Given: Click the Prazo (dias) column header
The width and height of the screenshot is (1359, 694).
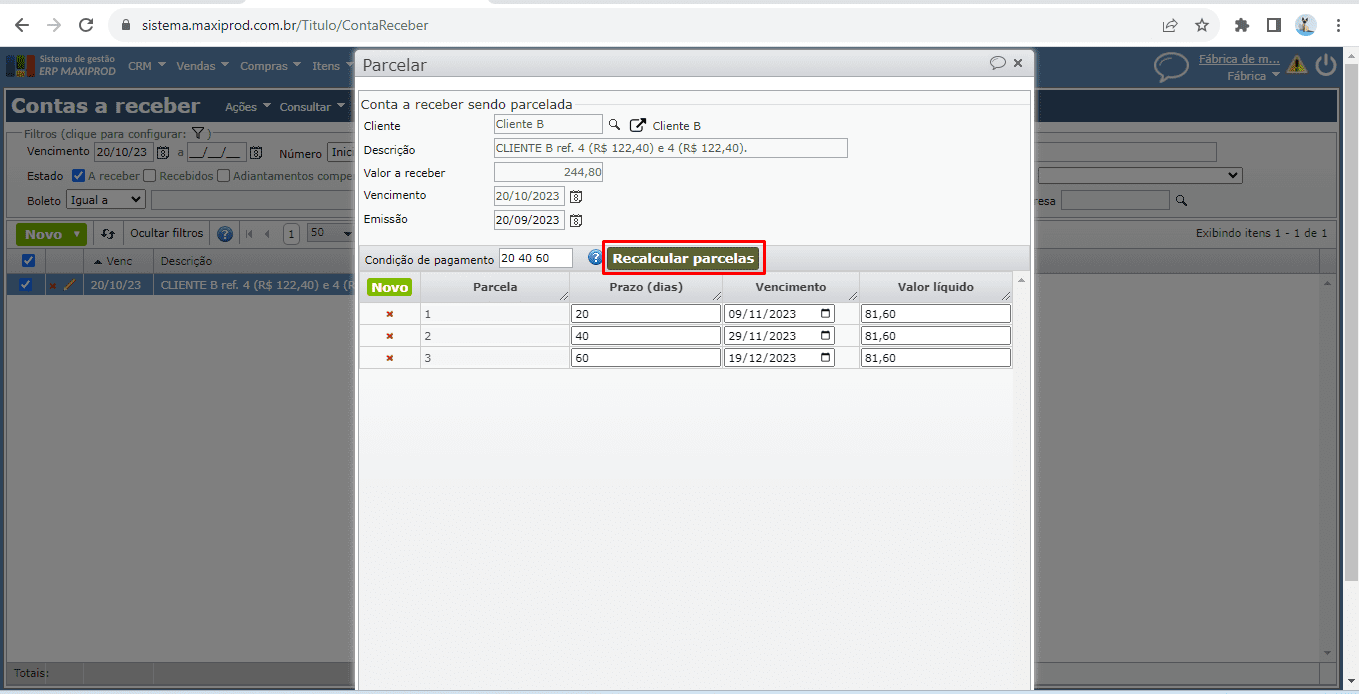Looking at the screenshot, I should [x=646, y=287].
